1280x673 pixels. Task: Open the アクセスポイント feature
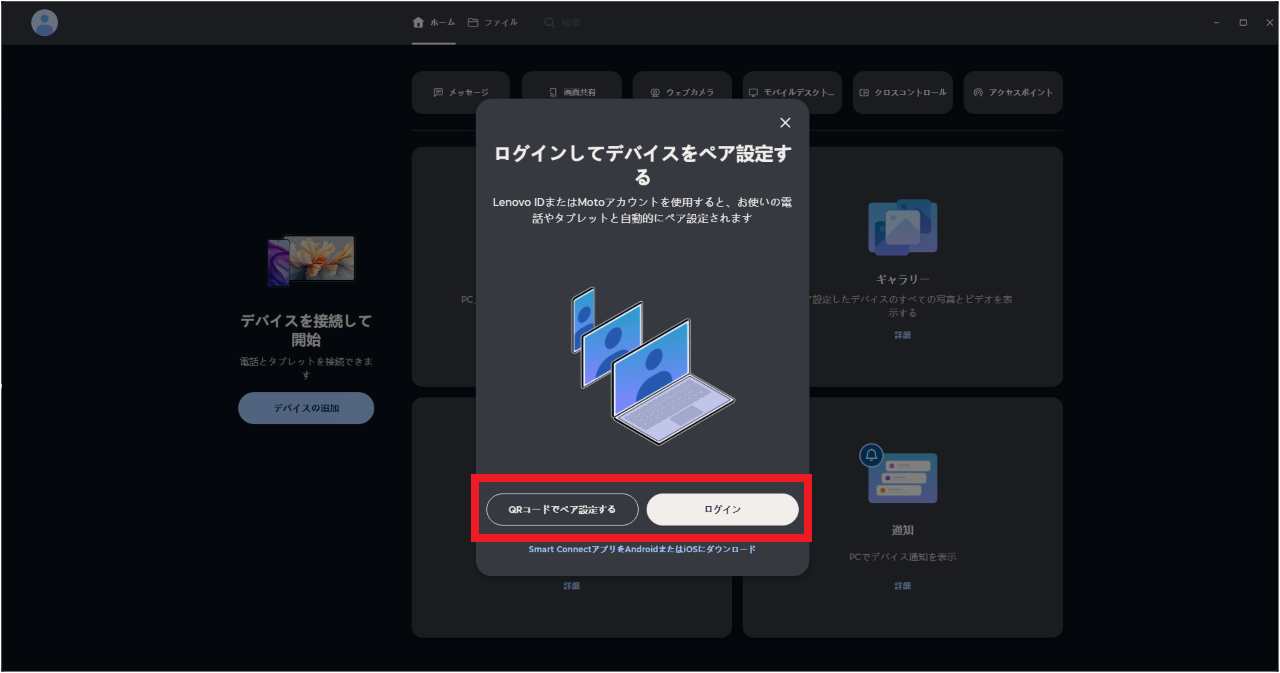tap(1013, 92)
